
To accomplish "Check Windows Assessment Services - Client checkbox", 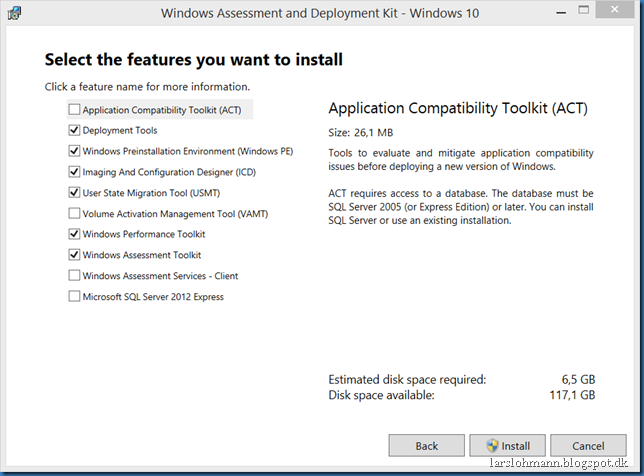I will [74, 276].
